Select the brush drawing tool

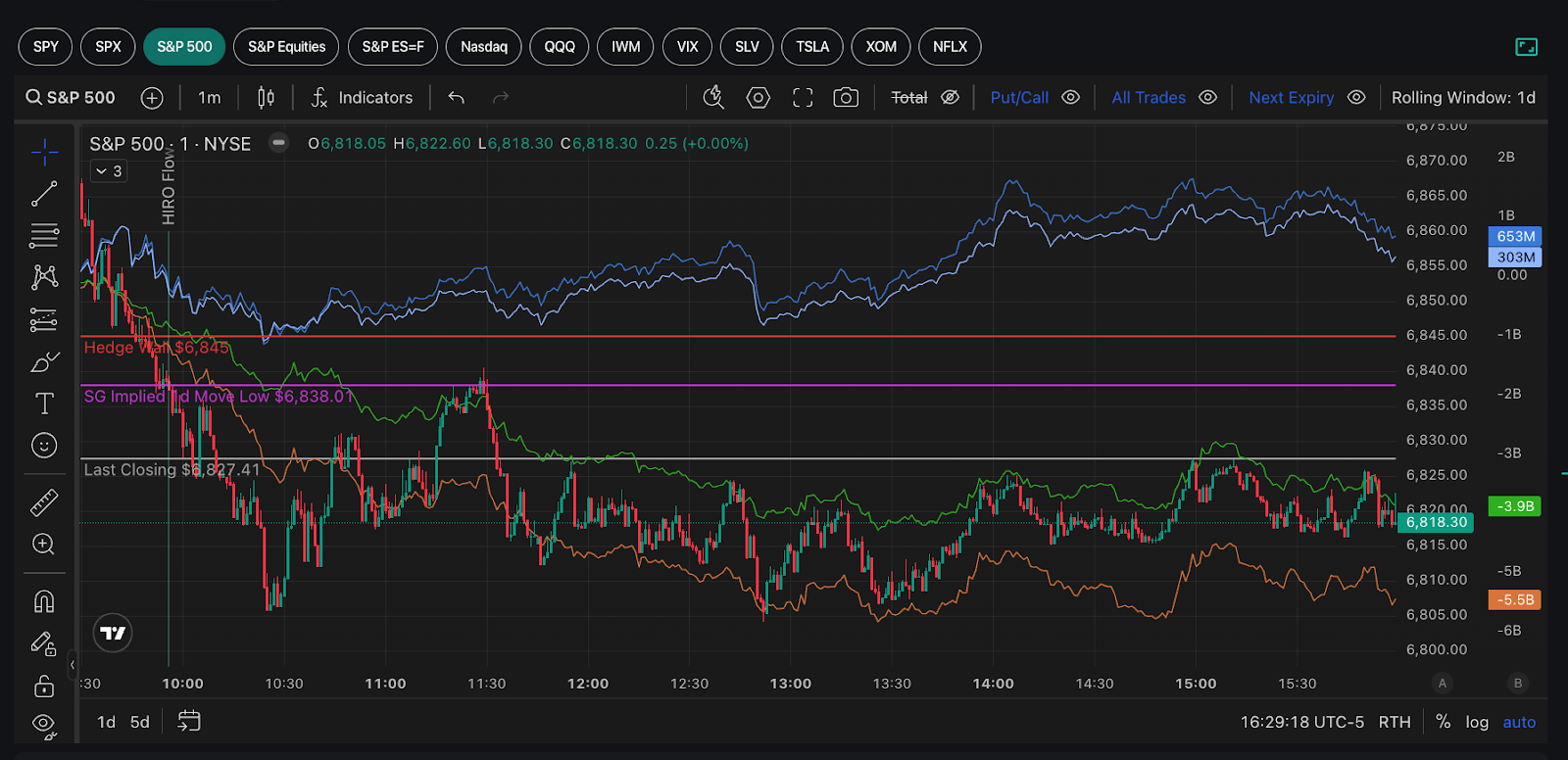[44, 362]
